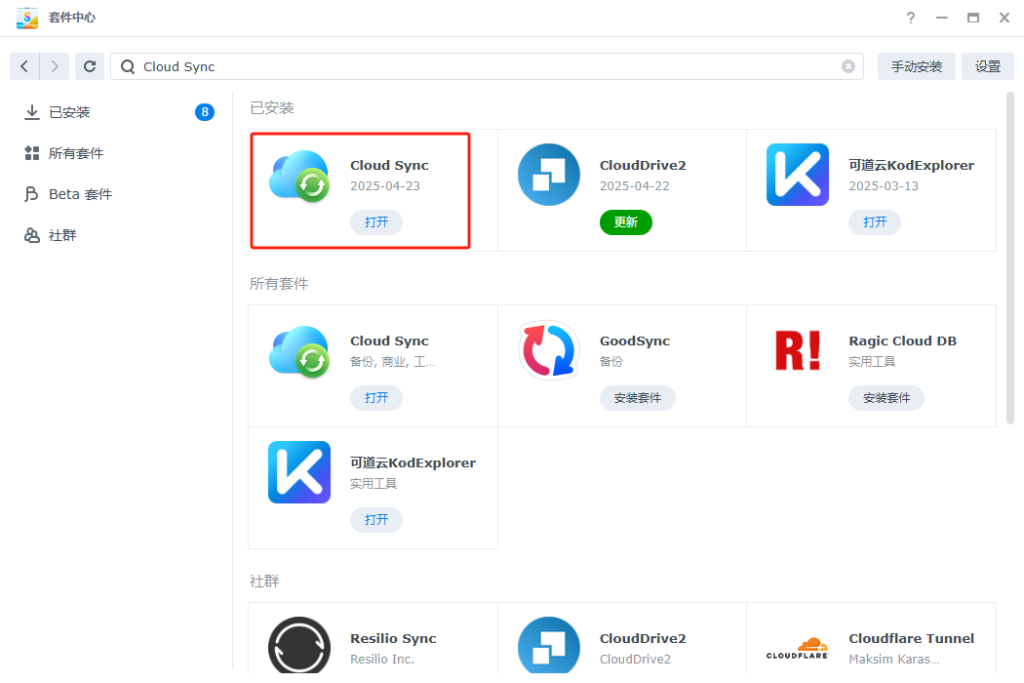1024x683 pixels.
Task: Click the 所有套件 grid icon in sidebar
Action: [31, 153]
